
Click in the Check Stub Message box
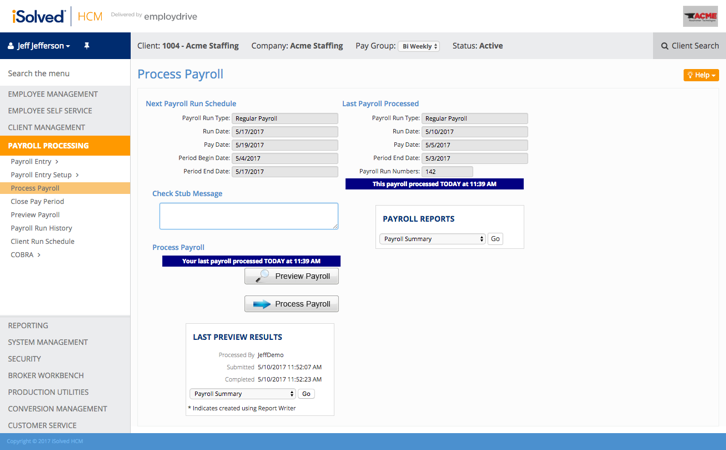click(249, 216)
